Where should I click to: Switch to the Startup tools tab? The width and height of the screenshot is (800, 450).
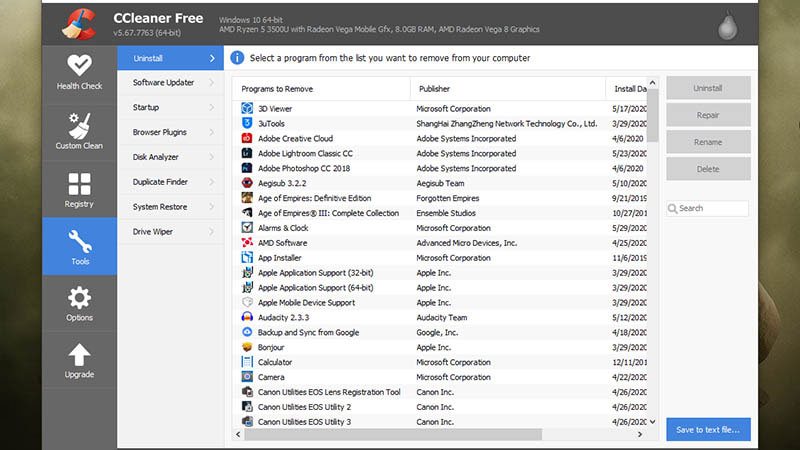(x=147, y=108)
